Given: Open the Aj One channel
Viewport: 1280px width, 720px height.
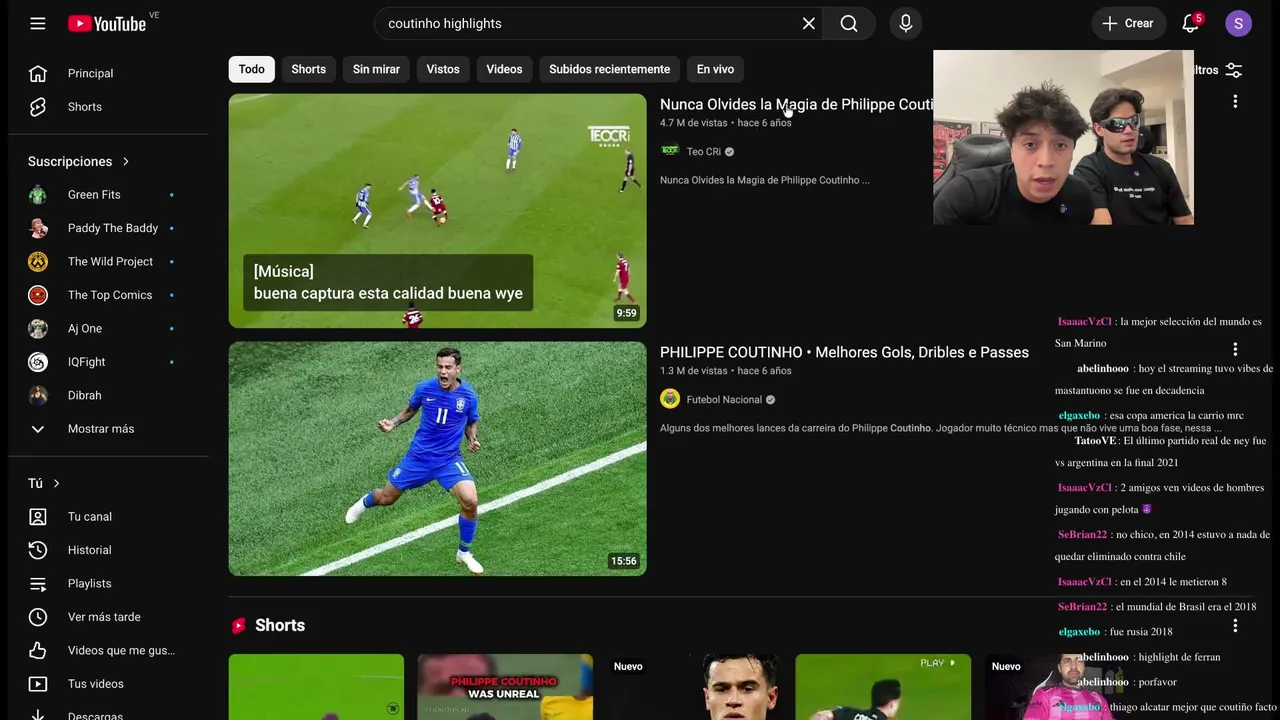Looking at the screenshot, I should click(108, 328).
